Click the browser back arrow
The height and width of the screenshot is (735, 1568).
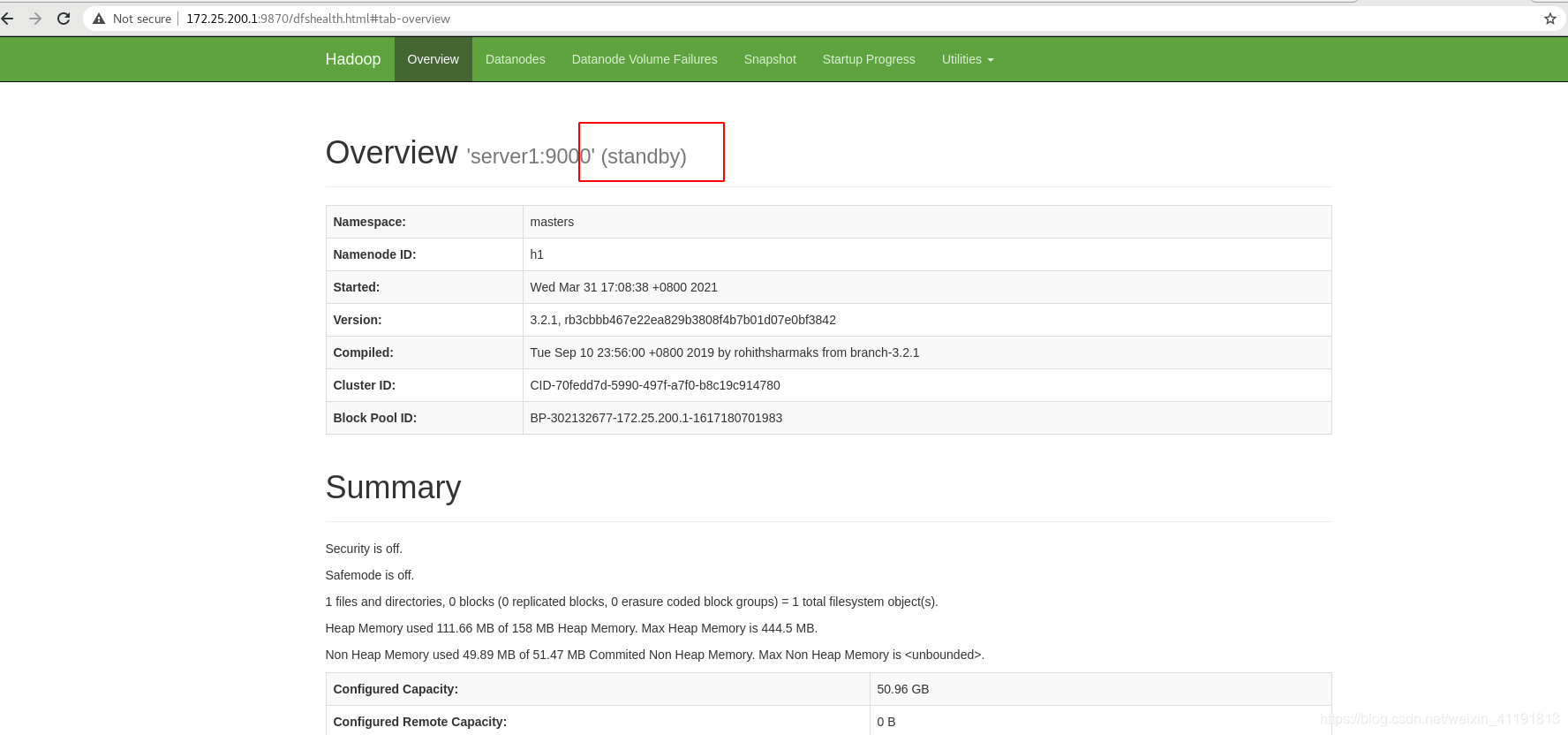click(7, 19)
